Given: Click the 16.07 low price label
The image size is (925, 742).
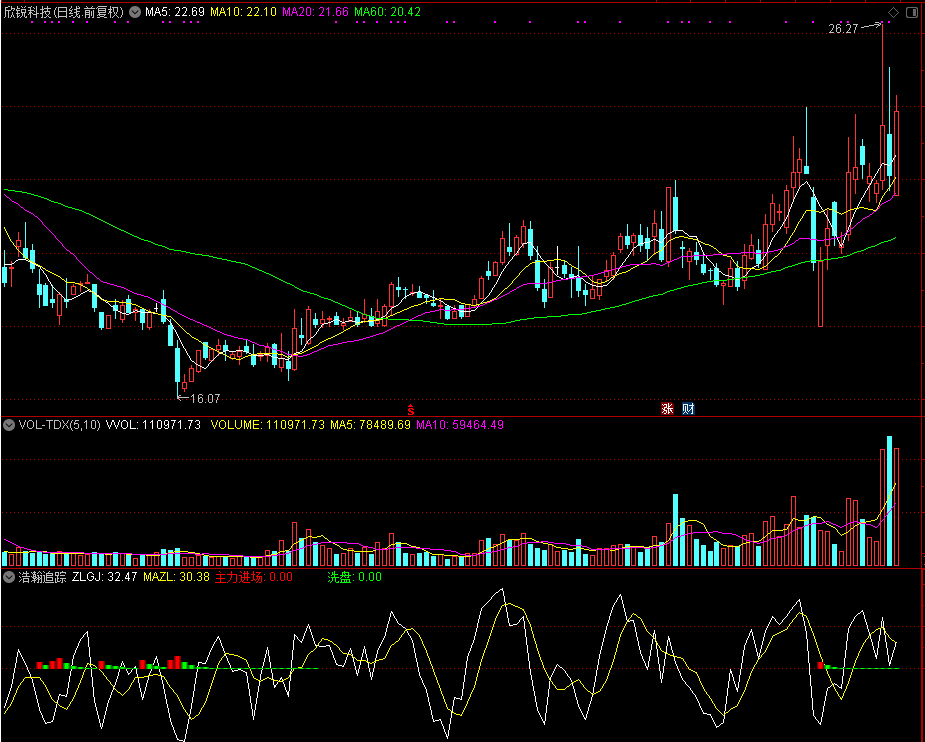Looking at the screenshot, I should coord(205,399).
